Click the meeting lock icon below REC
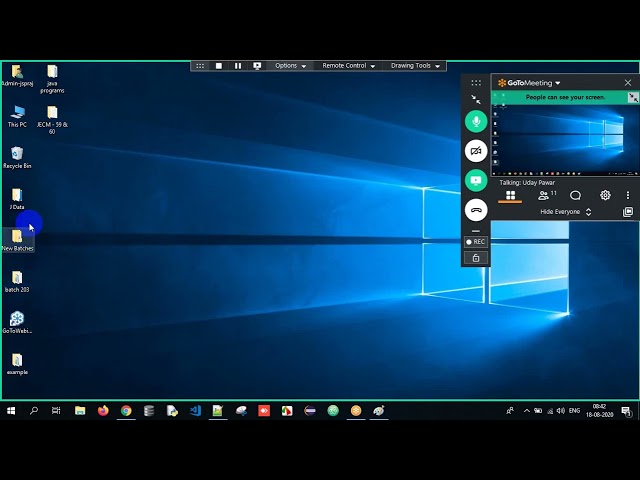The width and height of the screenshot is (640, 480). click(476, 258)
